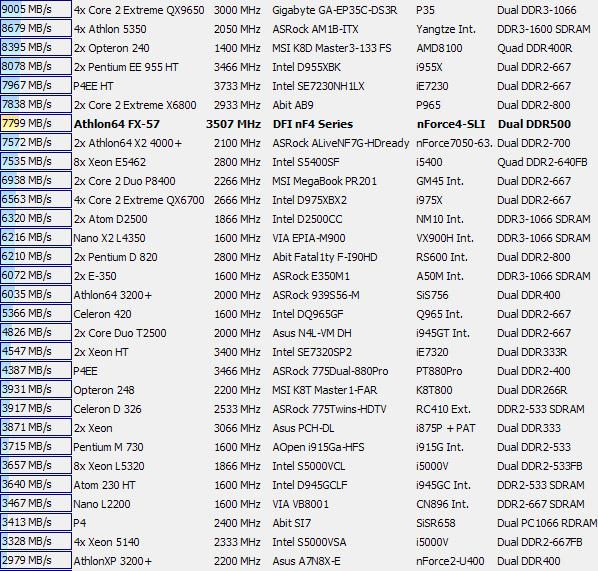This screenshot has height=571, width=598.
Task: Click the i875P + PAT chipset cell
Action: [445, 428]
